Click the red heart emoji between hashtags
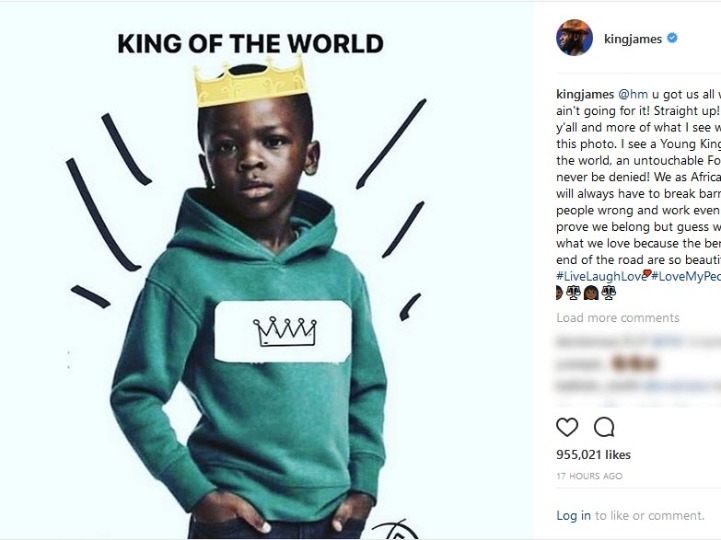This screenshot has width=721, height=540. coord(646,274)
